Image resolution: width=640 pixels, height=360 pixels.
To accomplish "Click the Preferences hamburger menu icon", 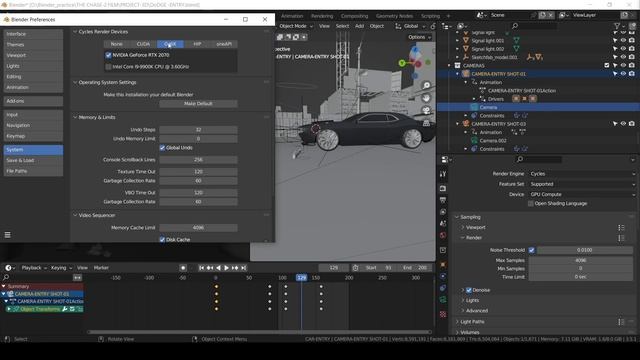I will tap(7, 235).
